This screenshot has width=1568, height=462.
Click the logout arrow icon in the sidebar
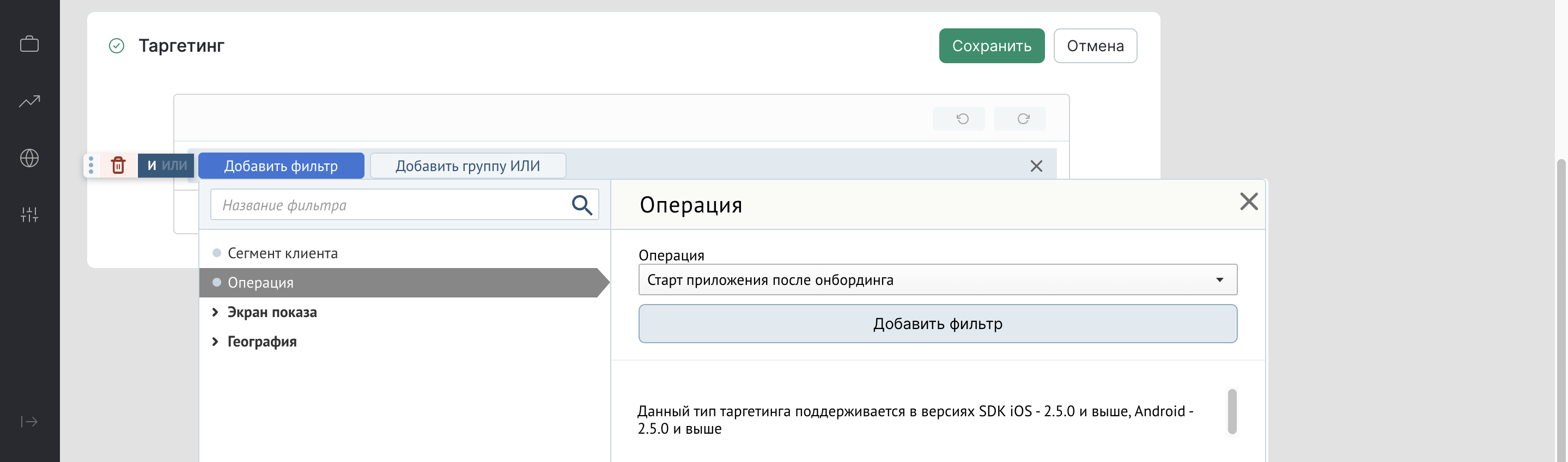pos(29,422)
